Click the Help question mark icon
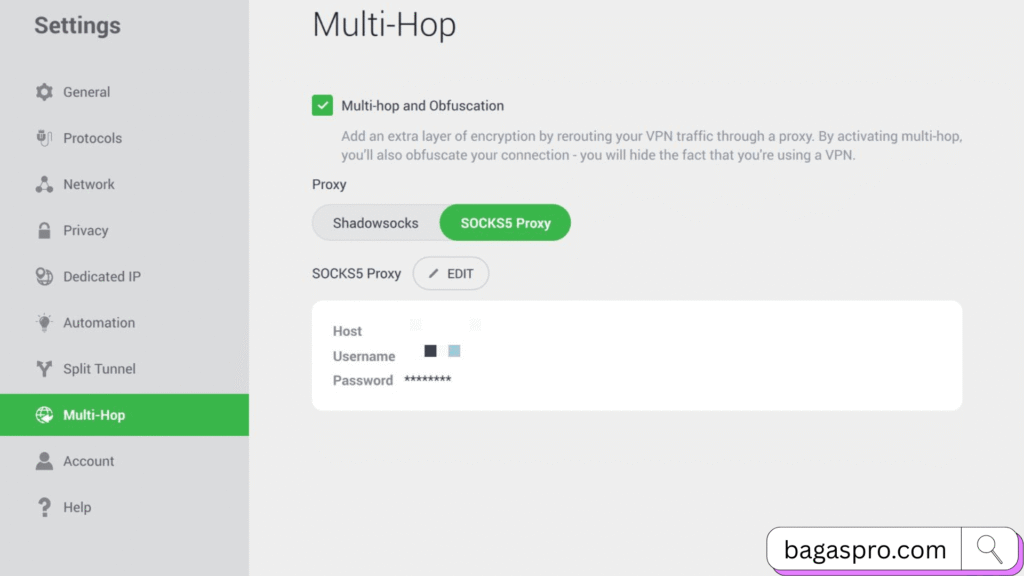Screen dimensions: 1024x576 tap(44, 507)
